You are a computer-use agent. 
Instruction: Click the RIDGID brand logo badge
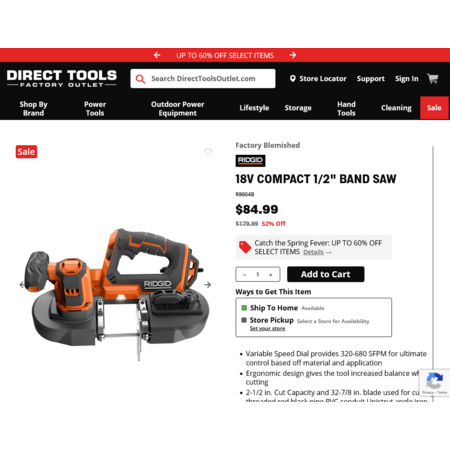point(250,160)
